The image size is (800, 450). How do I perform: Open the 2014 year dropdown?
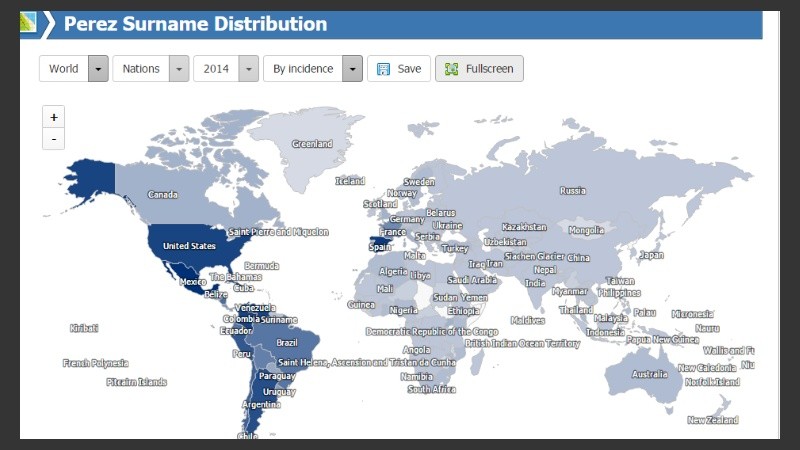pyautogui.click(x=248, y=69)
